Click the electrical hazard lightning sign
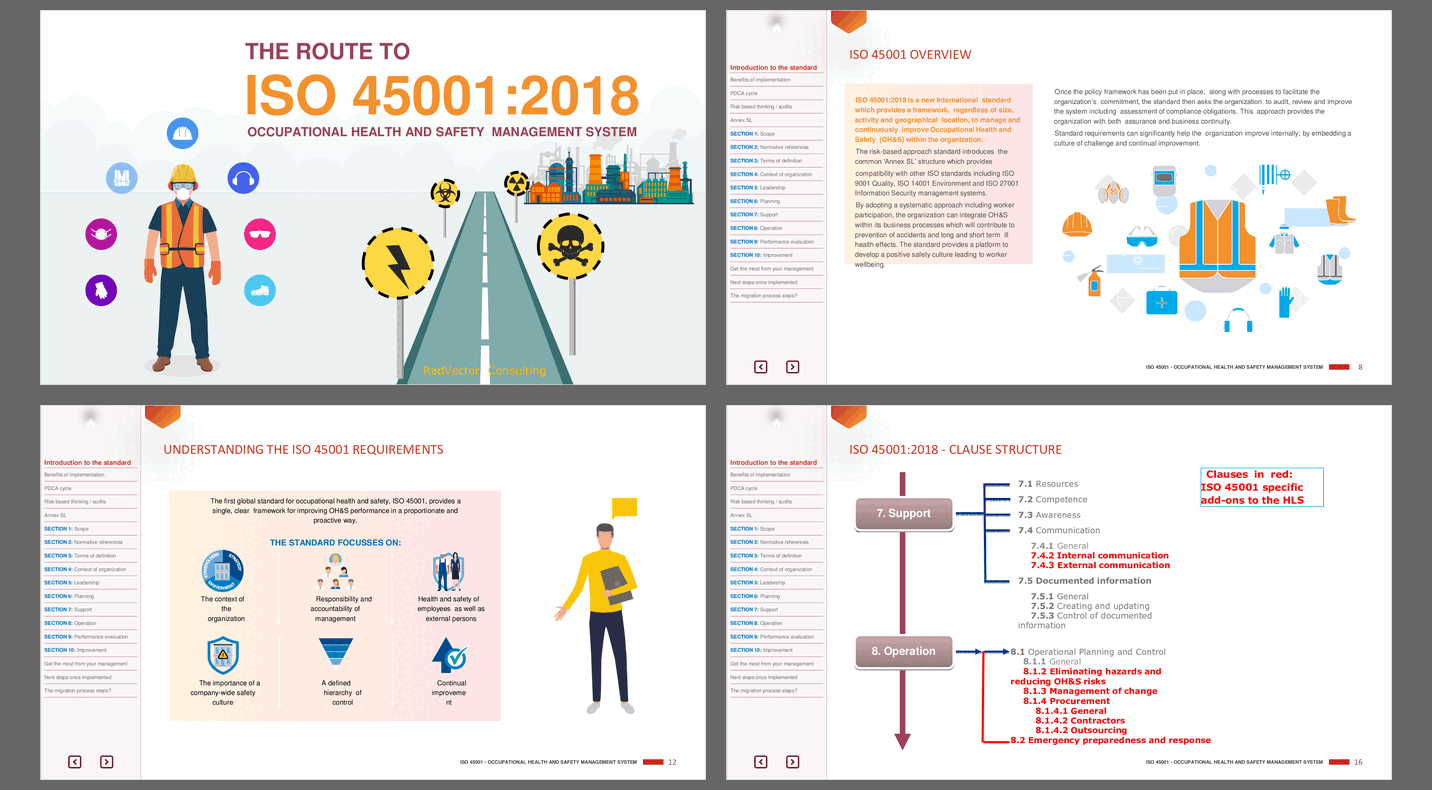The height and width of the screenshot is (790, 1432). click(x=398, y=263)
